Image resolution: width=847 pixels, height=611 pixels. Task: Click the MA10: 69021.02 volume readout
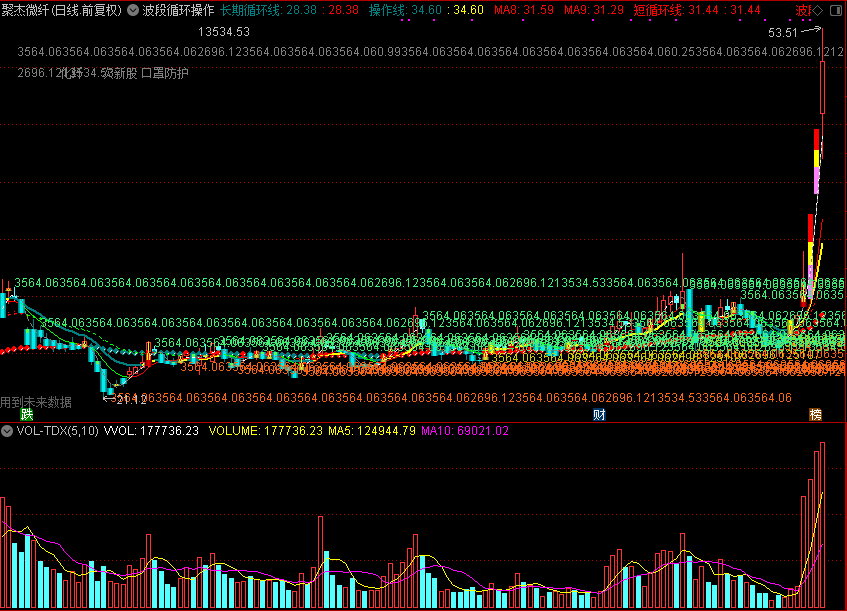pos(465,431)
